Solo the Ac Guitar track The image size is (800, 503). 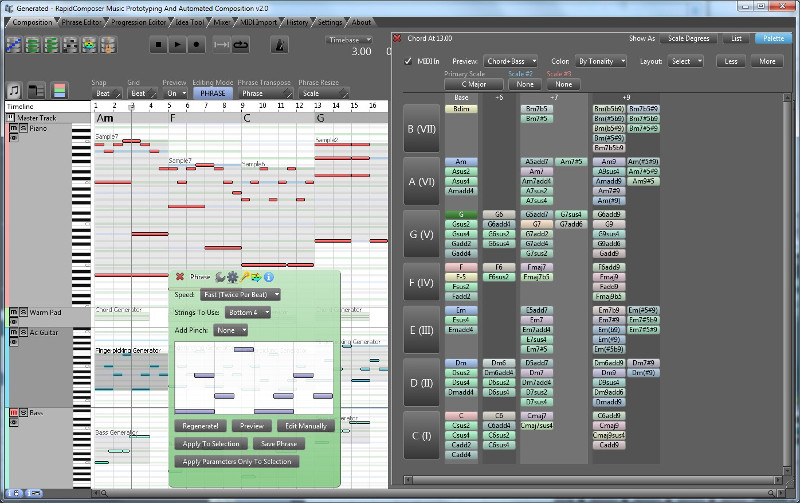pyautogui.click(x=22, y=332)
